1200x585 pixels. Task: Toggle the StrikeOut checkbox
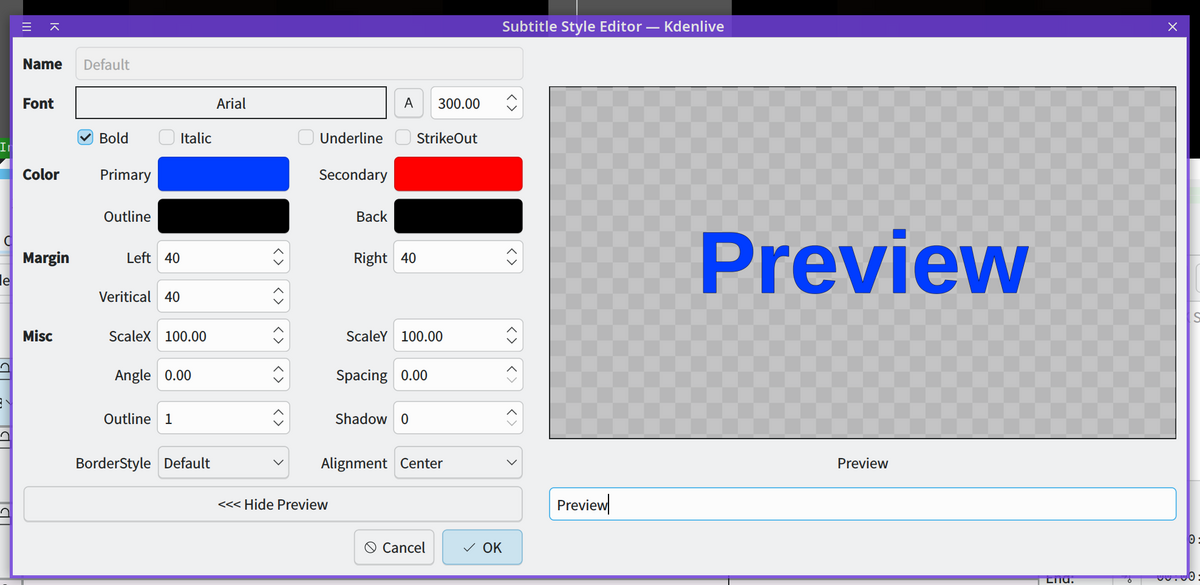(x=404, y=138)
